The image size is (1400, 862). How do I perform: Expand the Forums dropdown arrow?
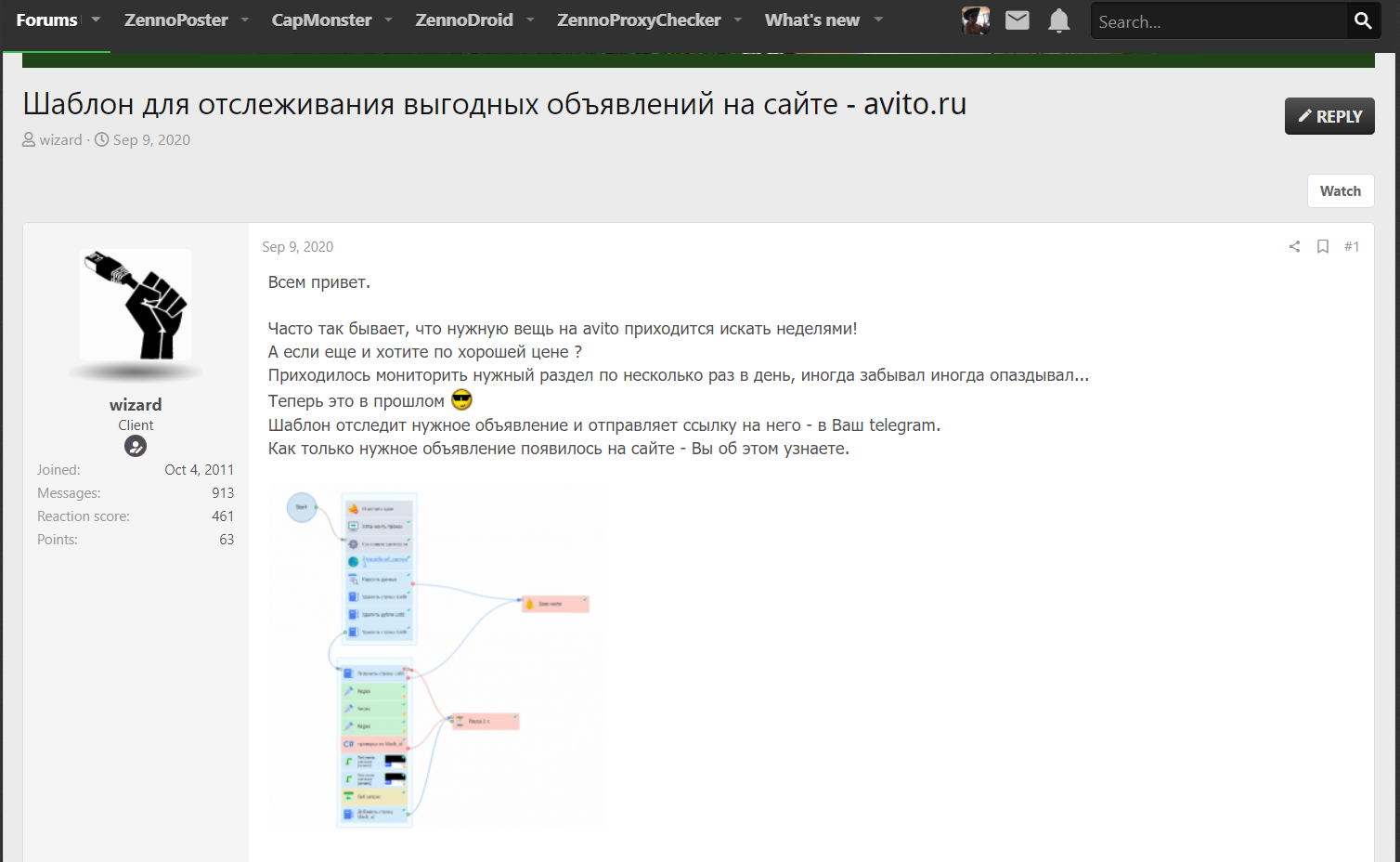coord(96,20)
